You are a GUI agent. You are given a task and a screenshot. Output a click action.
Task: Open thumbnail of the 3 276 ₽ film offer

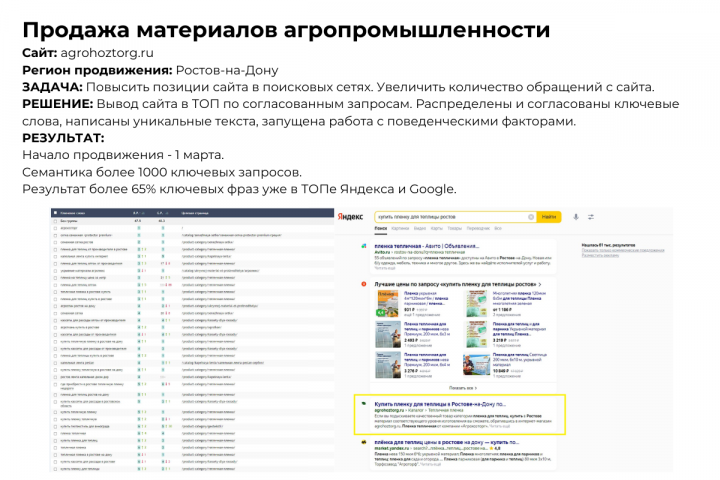[x=388, y=365]
